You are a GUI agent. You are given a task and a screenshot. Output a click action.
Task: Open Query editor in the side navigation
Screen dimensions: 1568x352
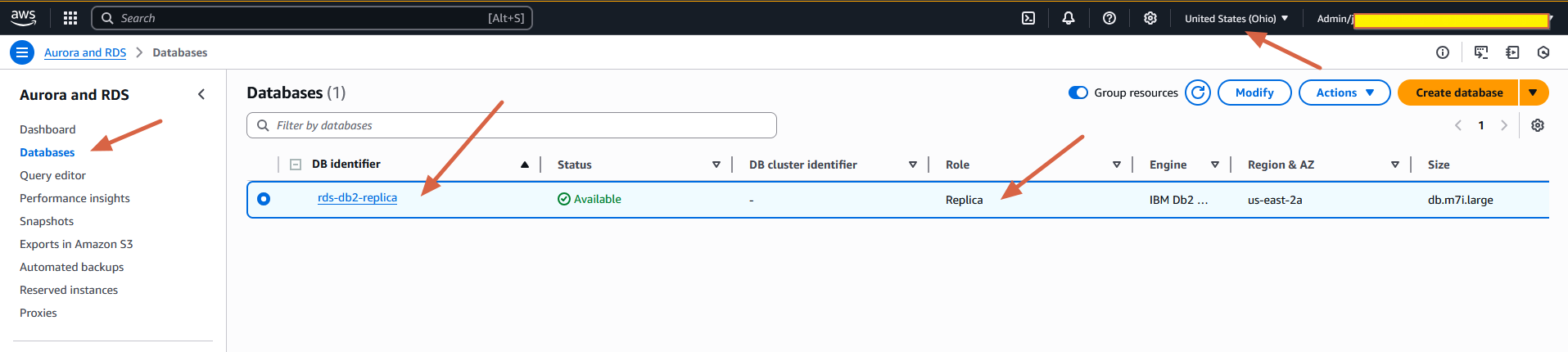tap(52, 175)
